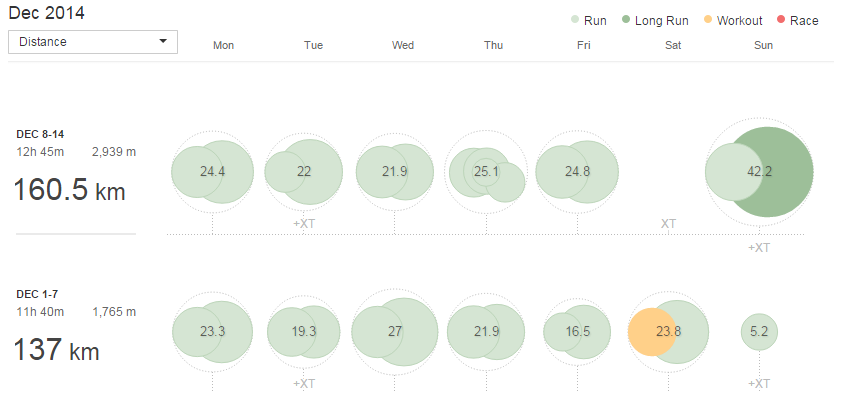The height and width of the screenshot is (408, 847).
Task: Click the 24.4 Monday run bubble
Action: [212, 171]
